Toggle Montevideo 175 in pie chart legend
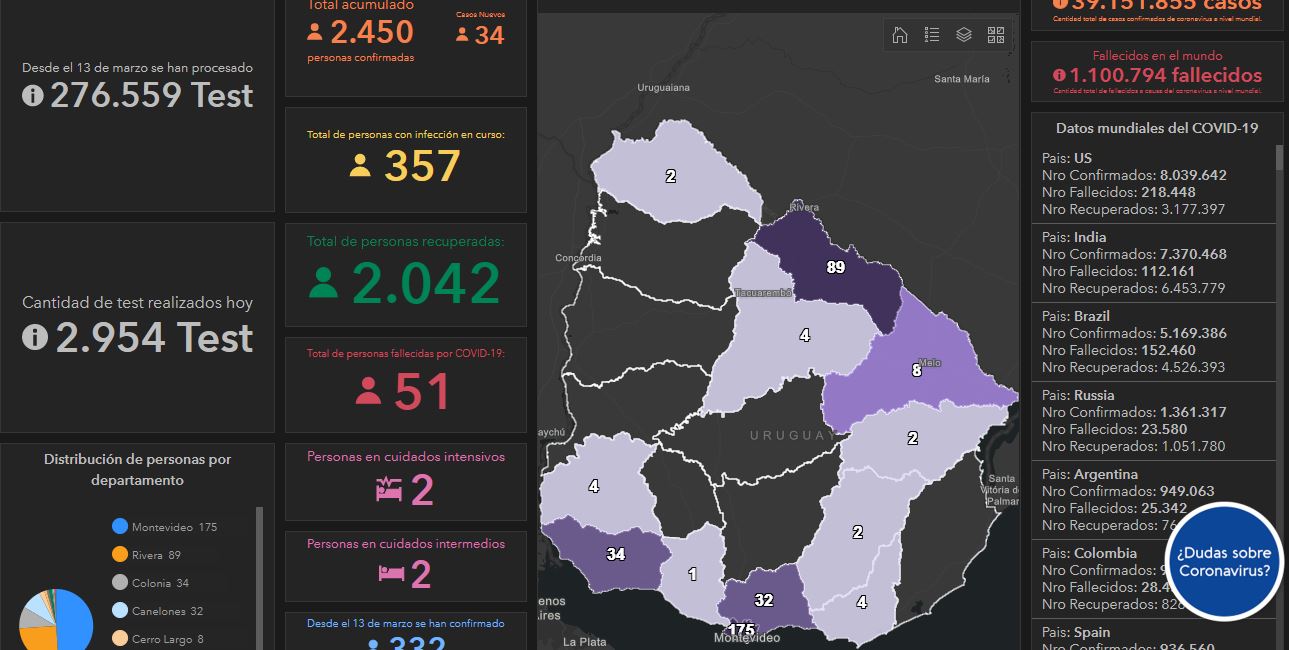This screenshot has height=650, width=1289. (173, 527)
